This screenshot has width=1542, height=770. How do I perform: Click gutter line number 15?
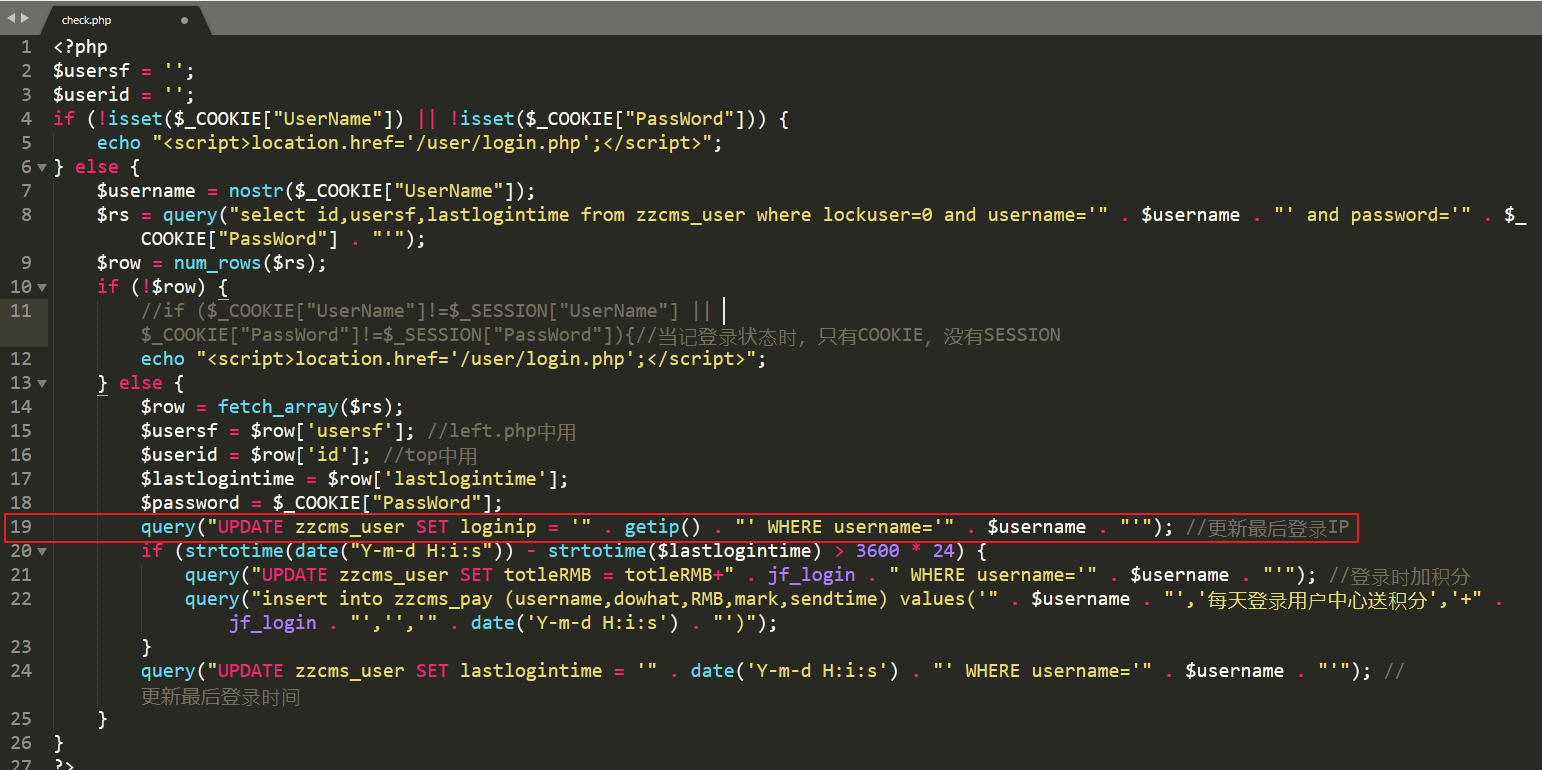[x=21, y=431]
